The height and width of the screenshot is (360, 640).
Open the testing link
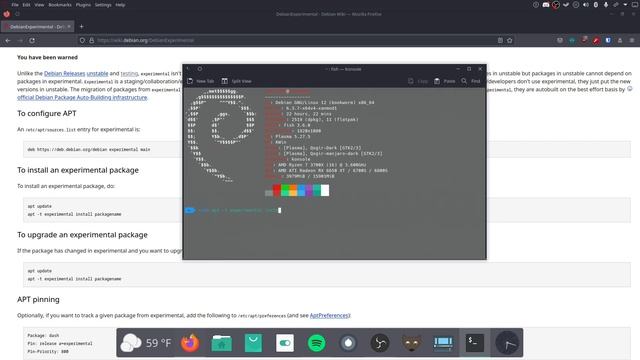(x=129, y=73)
